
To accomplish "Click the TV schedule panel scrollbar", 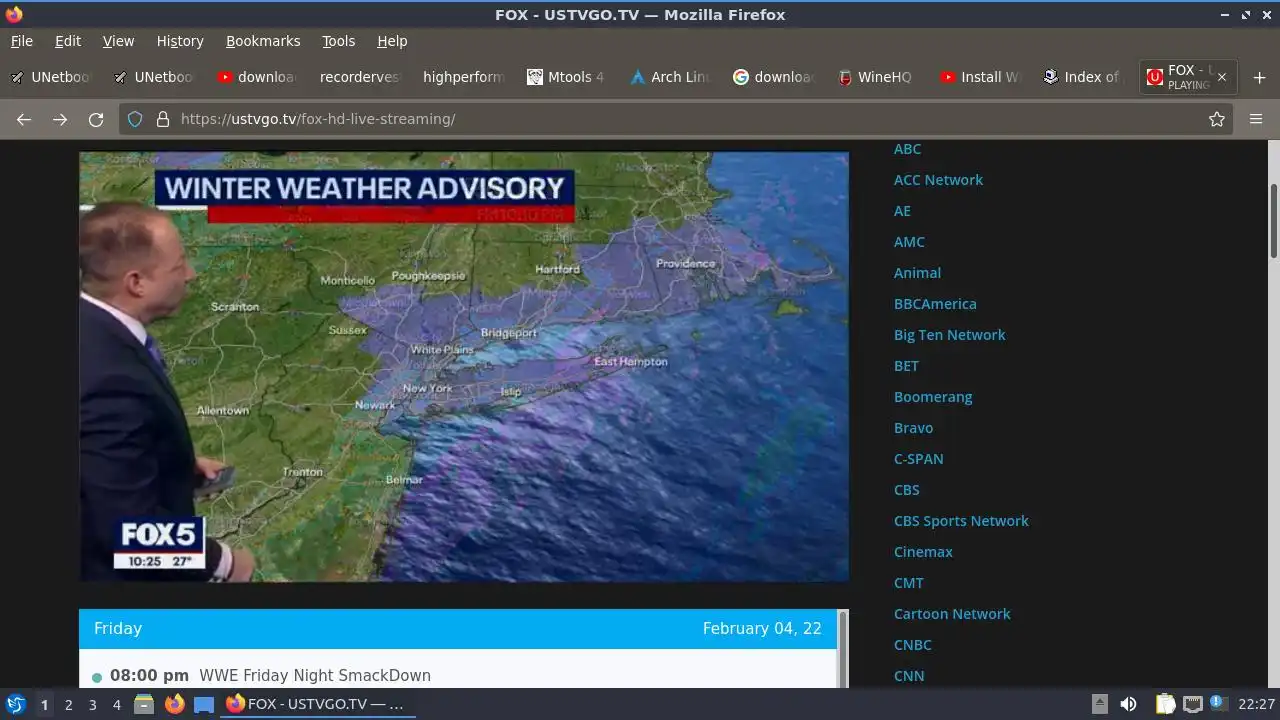I will (x=843, y=649).
